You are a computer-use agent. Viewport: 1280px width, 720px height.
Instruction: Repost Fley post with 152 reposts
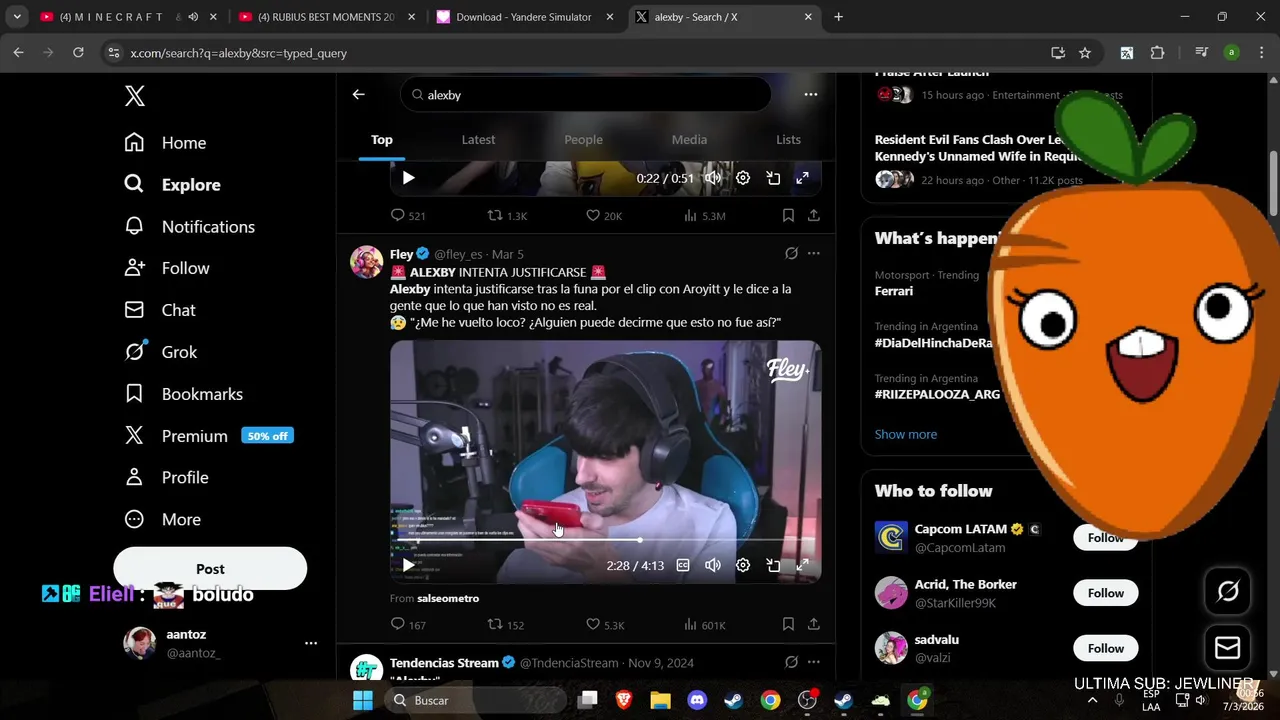(x=506, y=625)
